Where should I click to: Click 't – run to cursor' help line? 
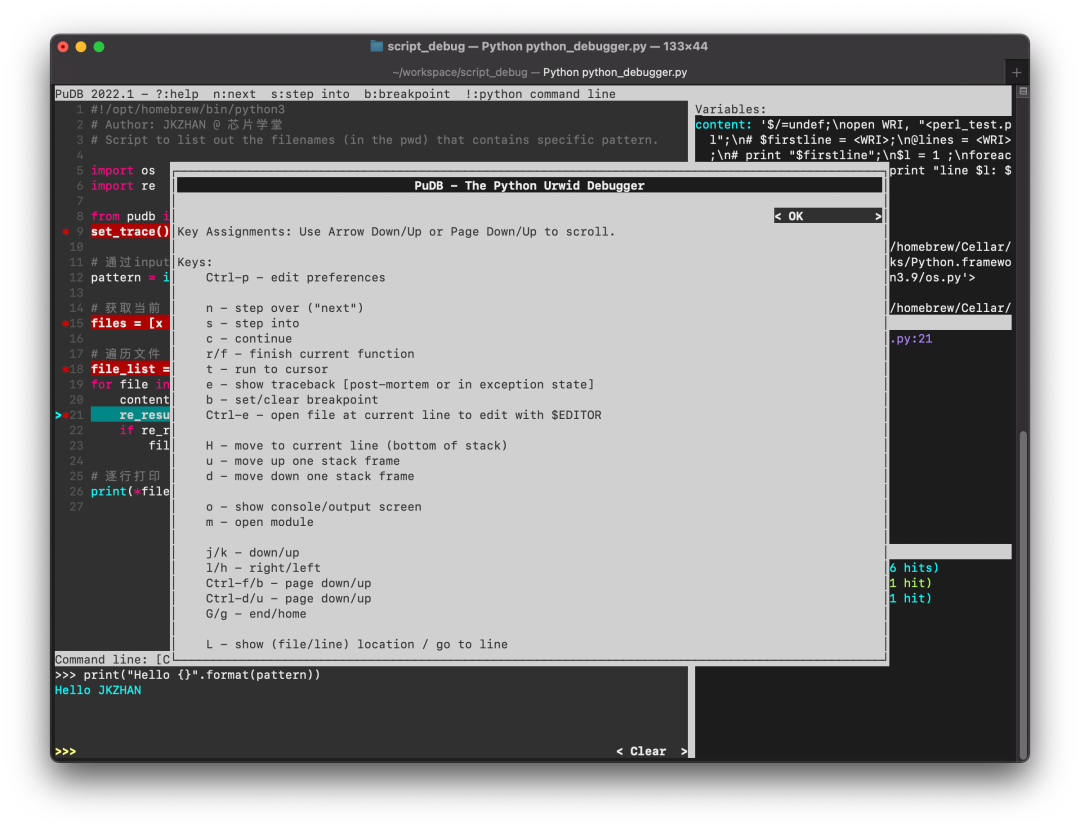point(267,370)
